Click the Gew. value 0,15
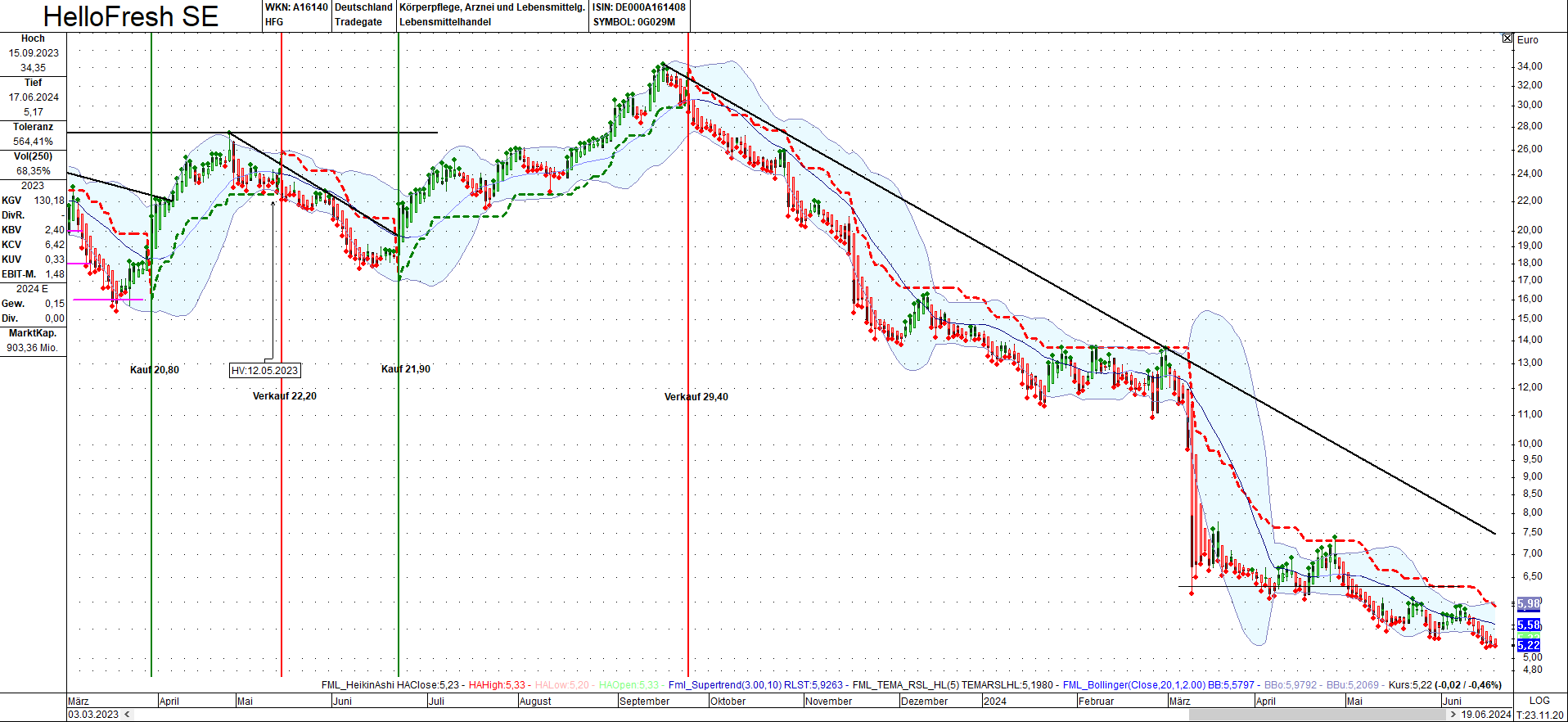Viewport: 1568px width, 722px height. tap(55, 304)
